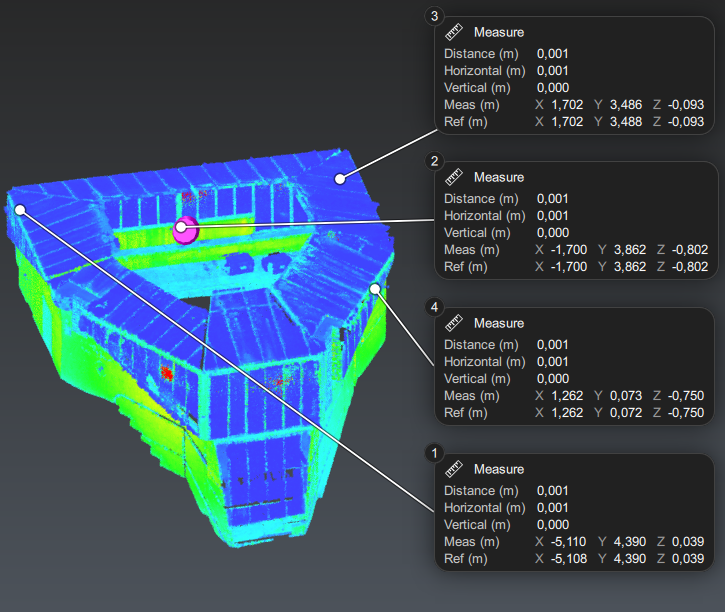Screen dimensions: 725x612
Task: Click the ruler icon in Measure panel 3
Action: coord(453,32)
